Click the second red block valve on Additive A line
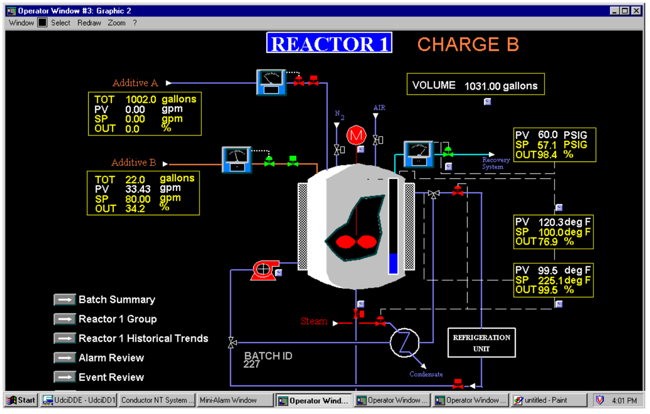Viewport: 650px width, 414px height. [x=313, y=80]
